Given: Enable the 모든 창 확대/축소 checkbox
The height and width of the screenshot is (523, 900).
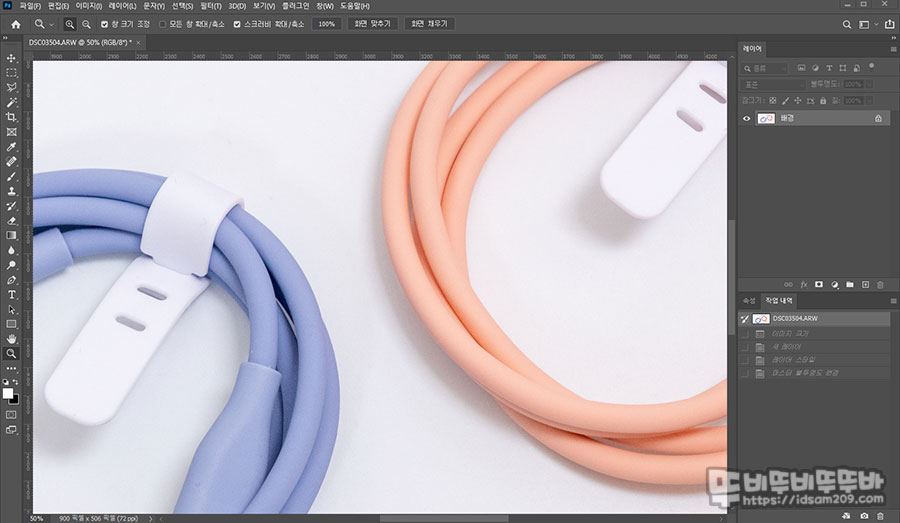Looking at the screenshot, I should pyautogui.click(x=162, y=24).
